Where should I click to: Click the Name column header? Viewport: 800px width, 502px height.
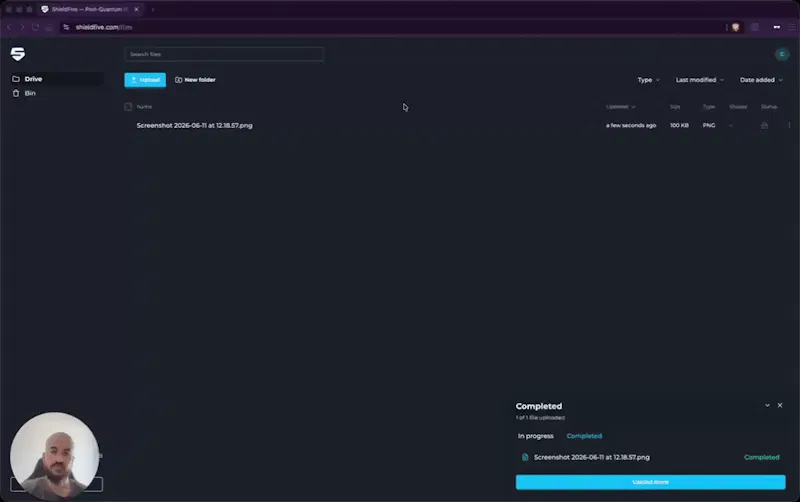(x=144, y=107)
